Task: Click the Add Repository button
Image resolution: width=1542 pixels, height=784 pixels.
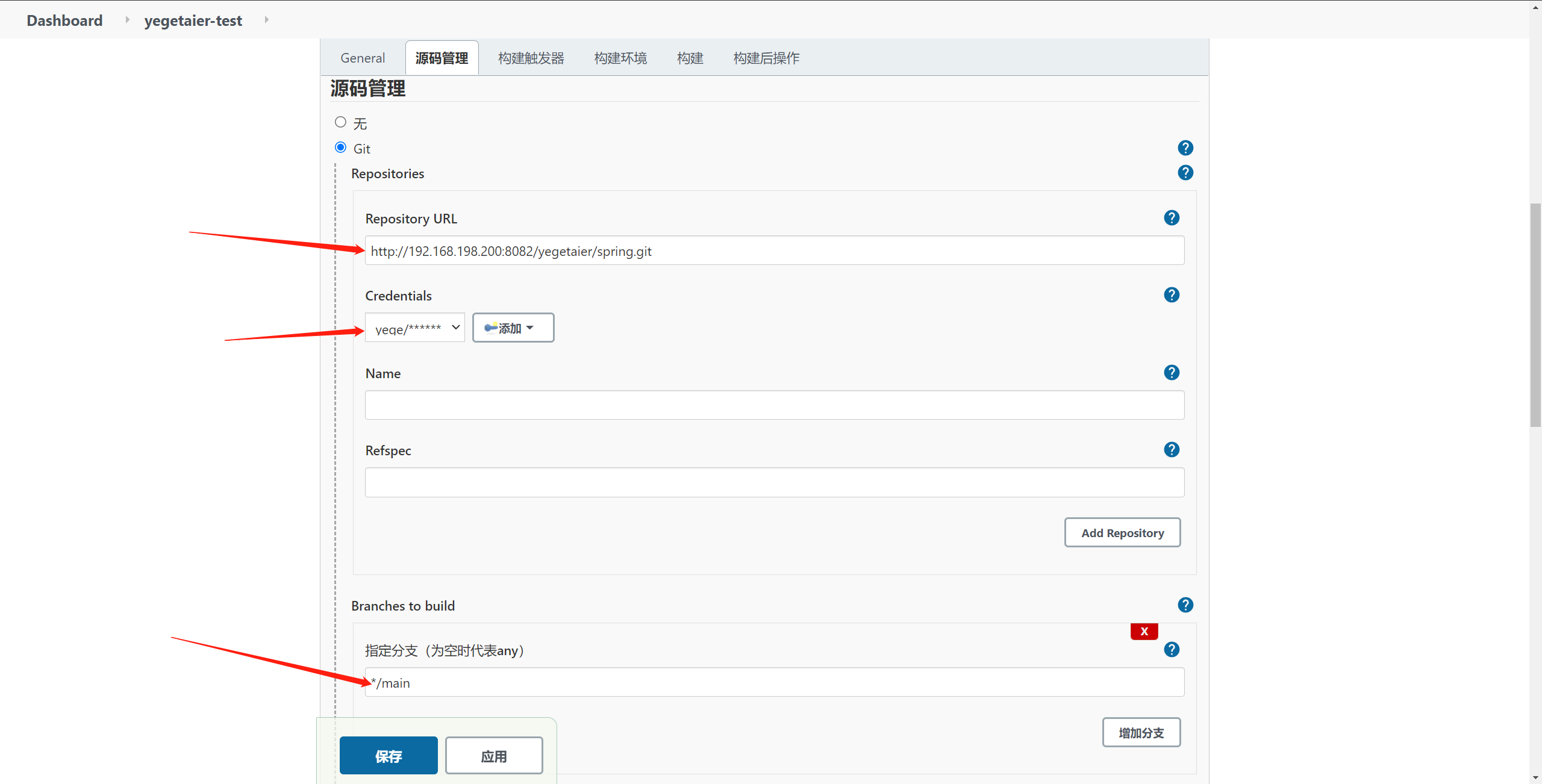Action: 1122,533
